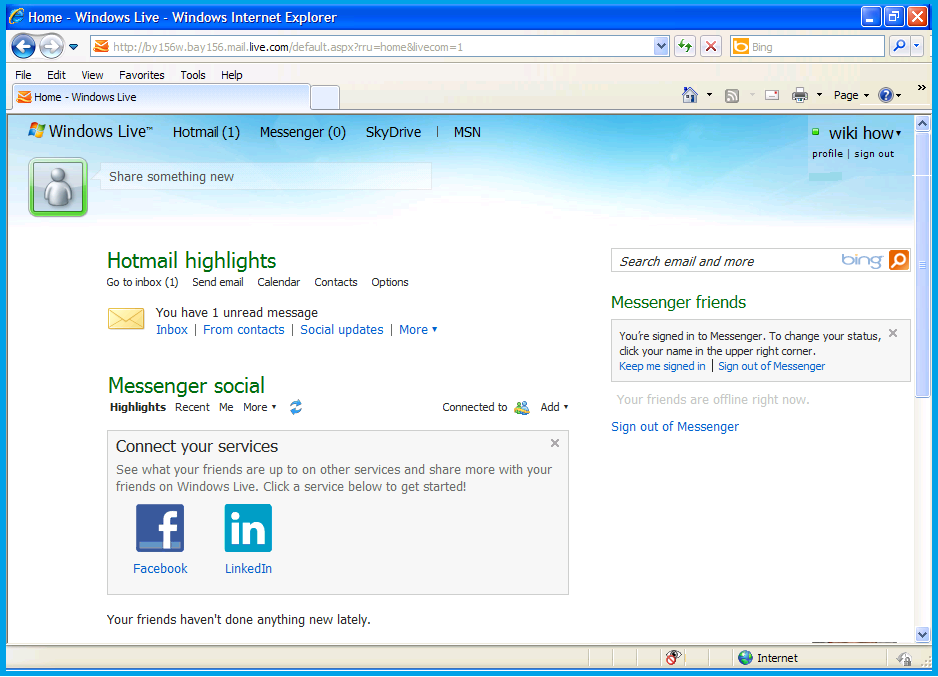The height and width of the screenshot is (677, 938).
Task: Click the From contacts link
Action: pos(243,330)
